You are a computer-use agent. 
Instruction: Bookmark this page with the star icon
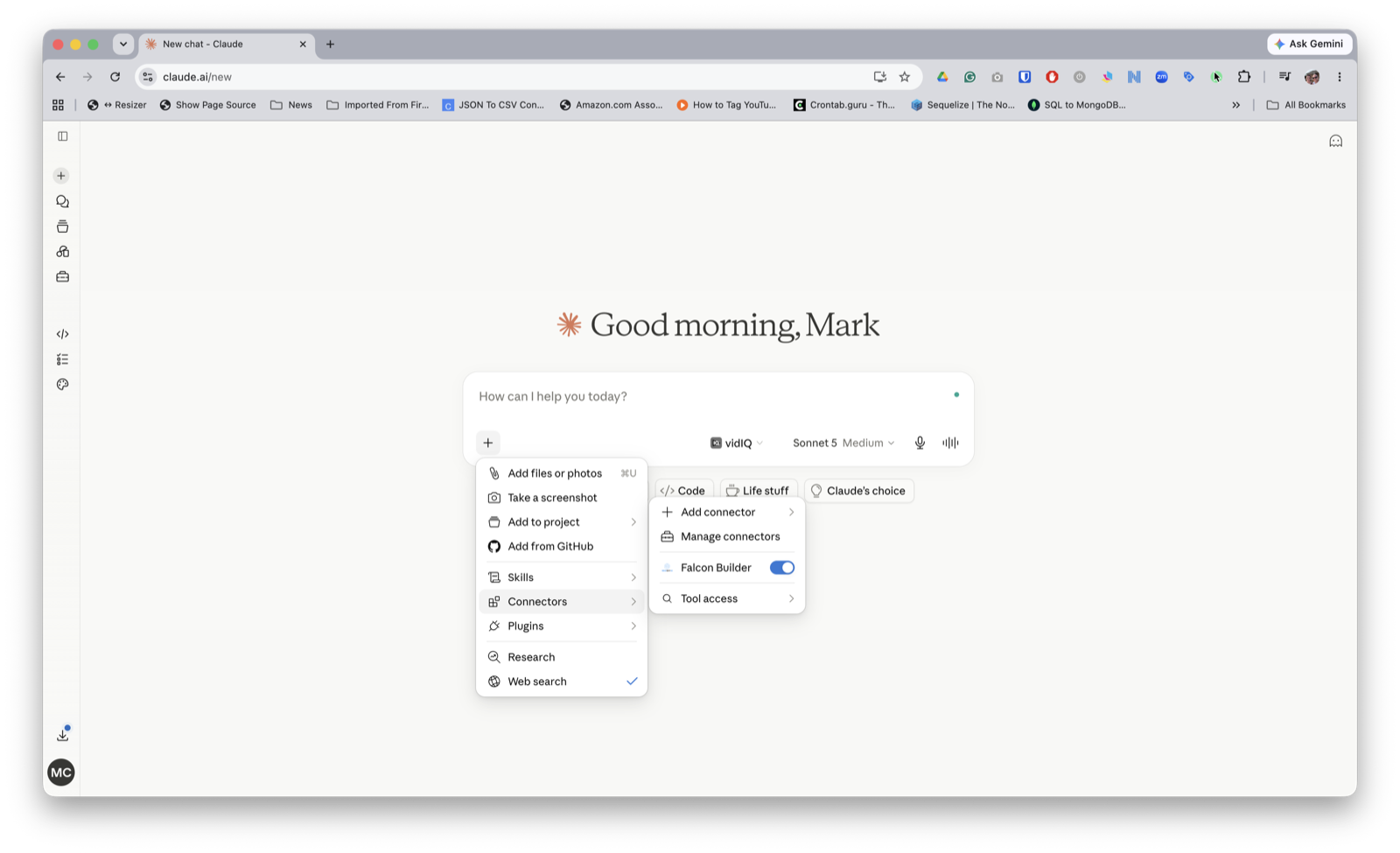point(905,77)
